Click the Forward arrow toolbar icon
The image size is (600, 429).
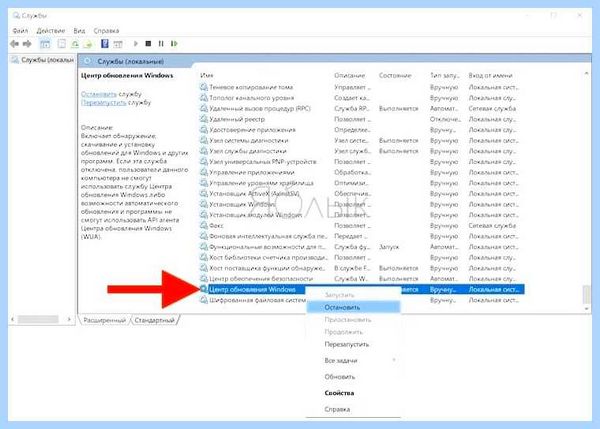pos(27,44)
